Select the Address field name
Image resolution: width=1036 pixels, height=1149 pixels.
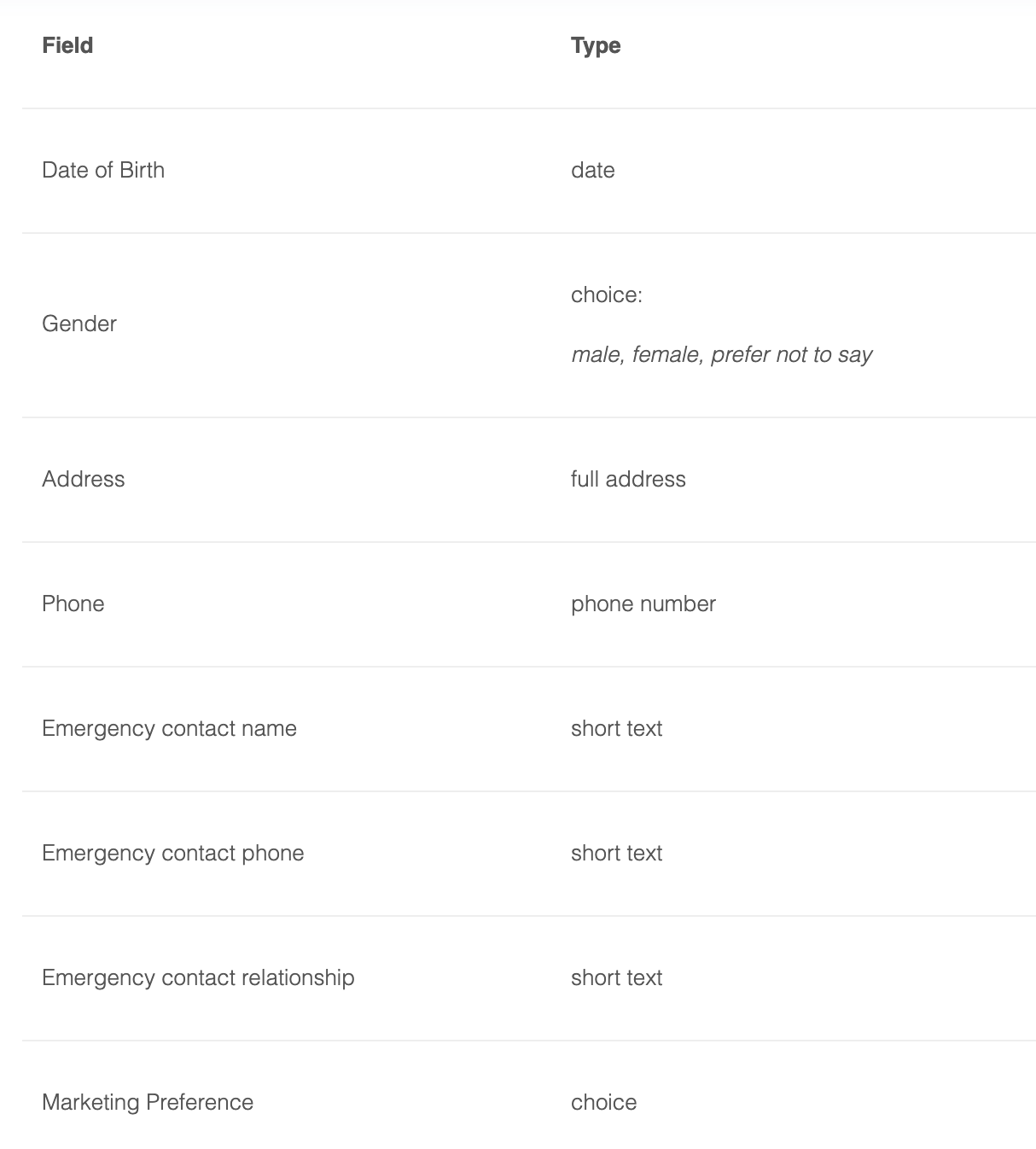coord(84,479)
